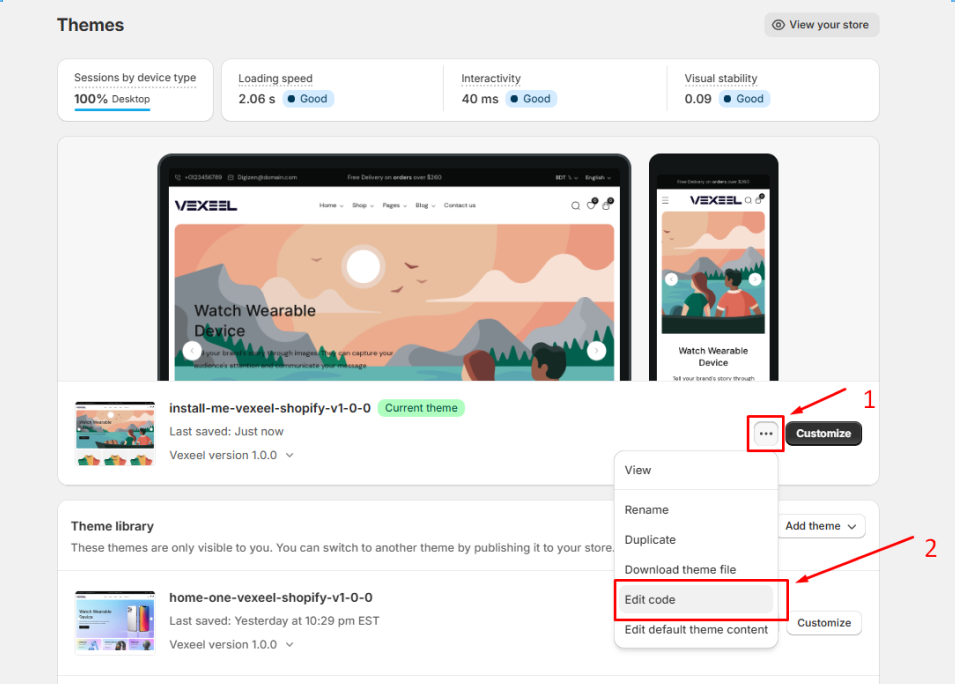Click the VEXEEL logo in desktop preview
The width and height of the screenshot is (955, 684).
(206, 206)
